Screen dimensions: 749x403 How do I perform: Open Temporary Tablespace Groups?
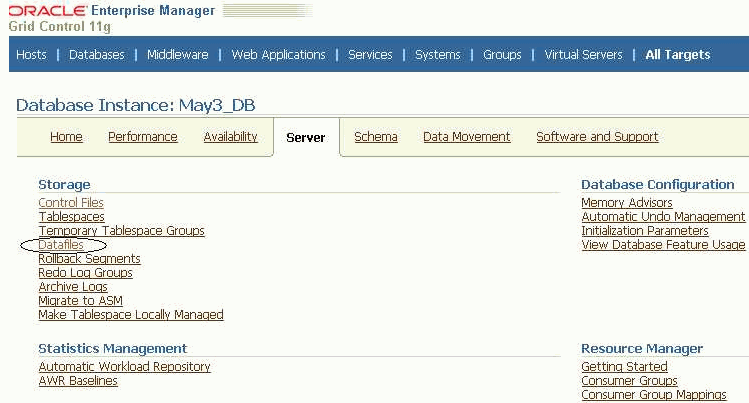point(121,231)
